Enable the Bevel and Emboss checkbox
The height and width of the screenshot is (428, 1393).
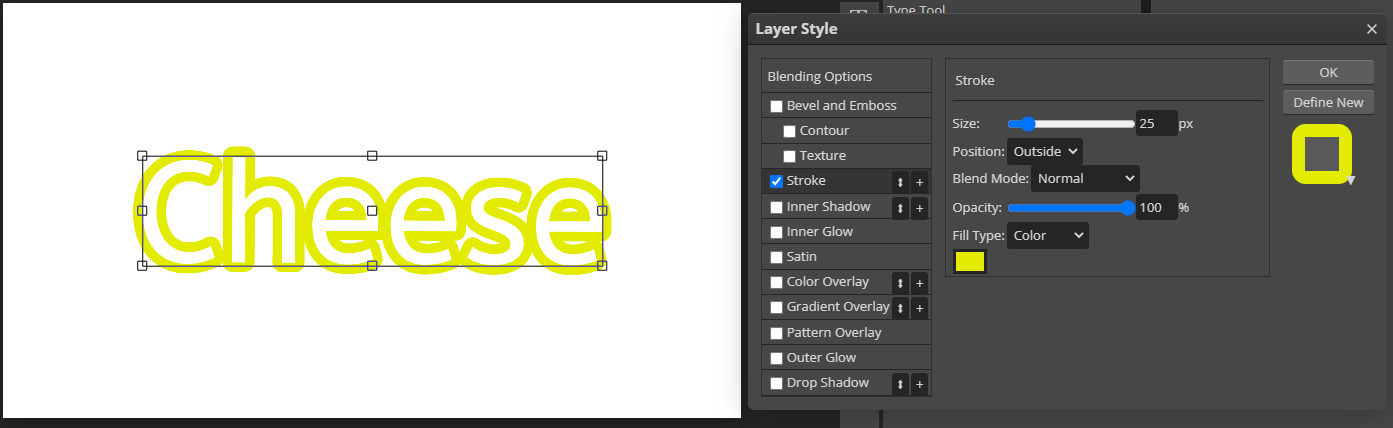(x=776, y=106)
